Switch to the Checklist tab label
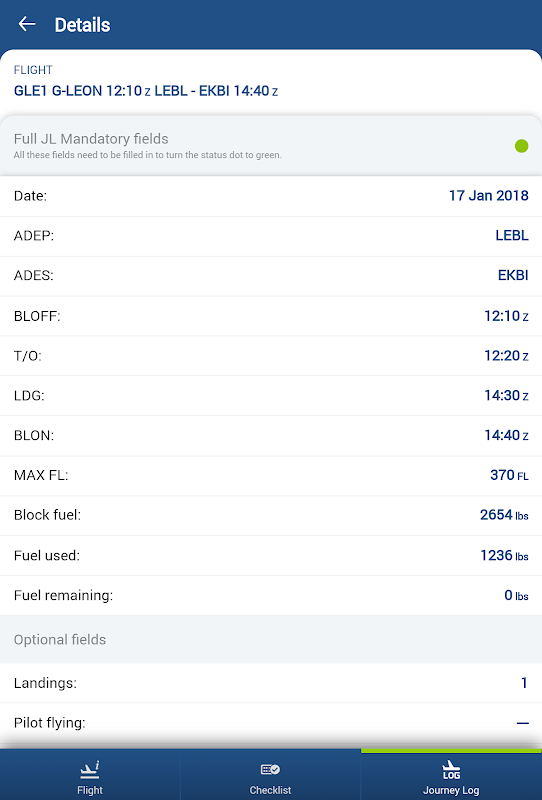 [270, 790]
